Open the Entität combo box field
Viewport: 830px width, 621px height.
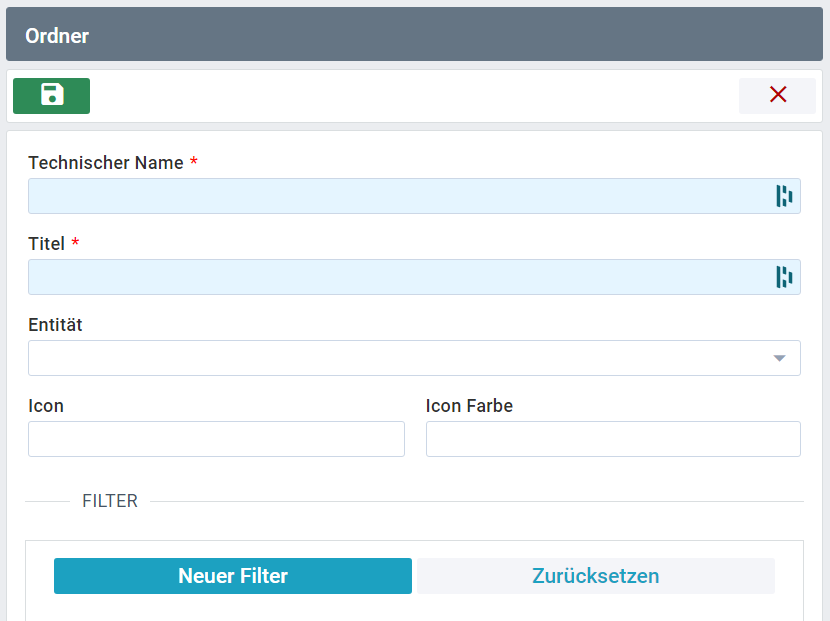[414, 358]
